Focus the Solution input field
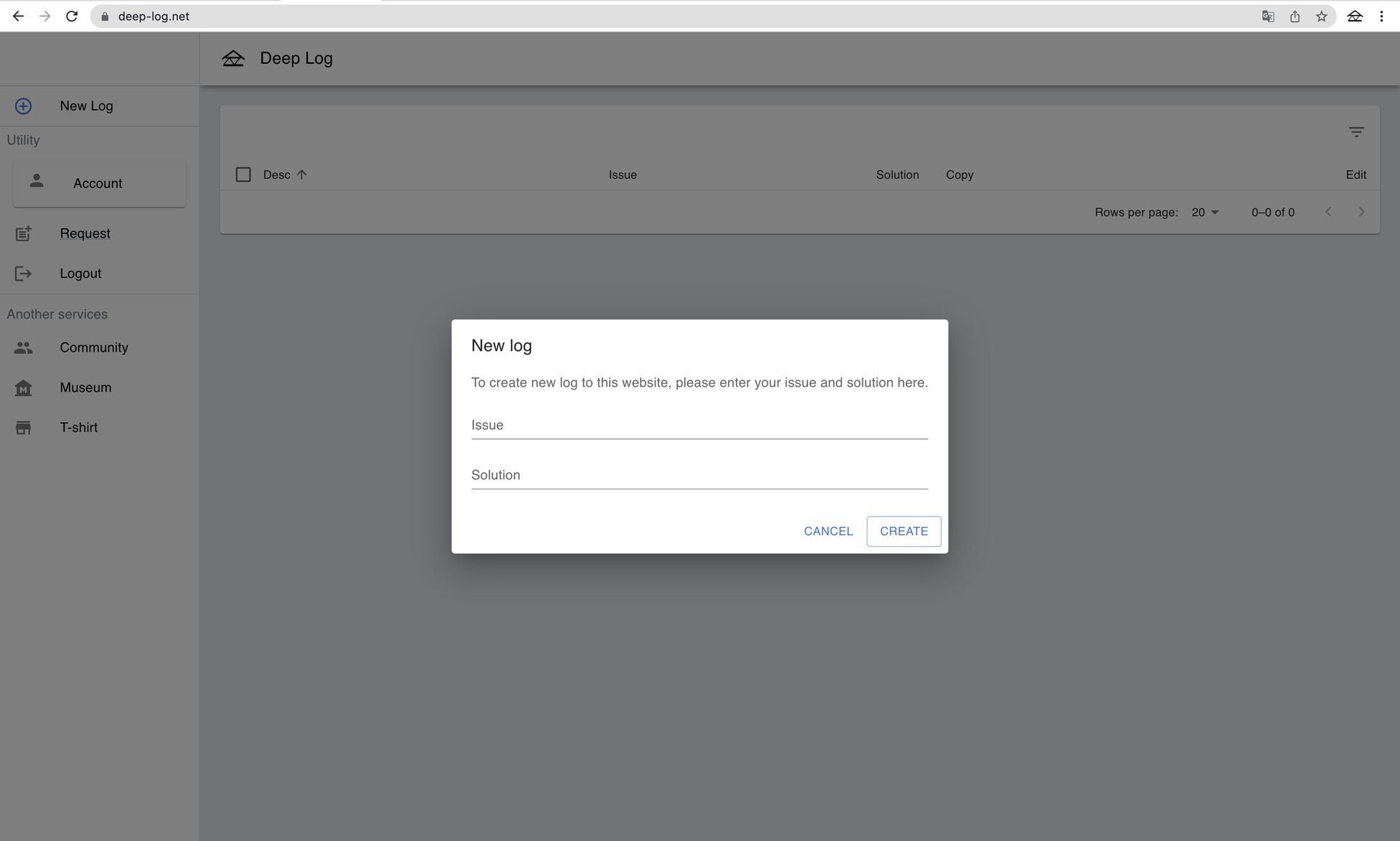Image resolution: width=1400 pixels, height=841 pixels. coord(699,475)
